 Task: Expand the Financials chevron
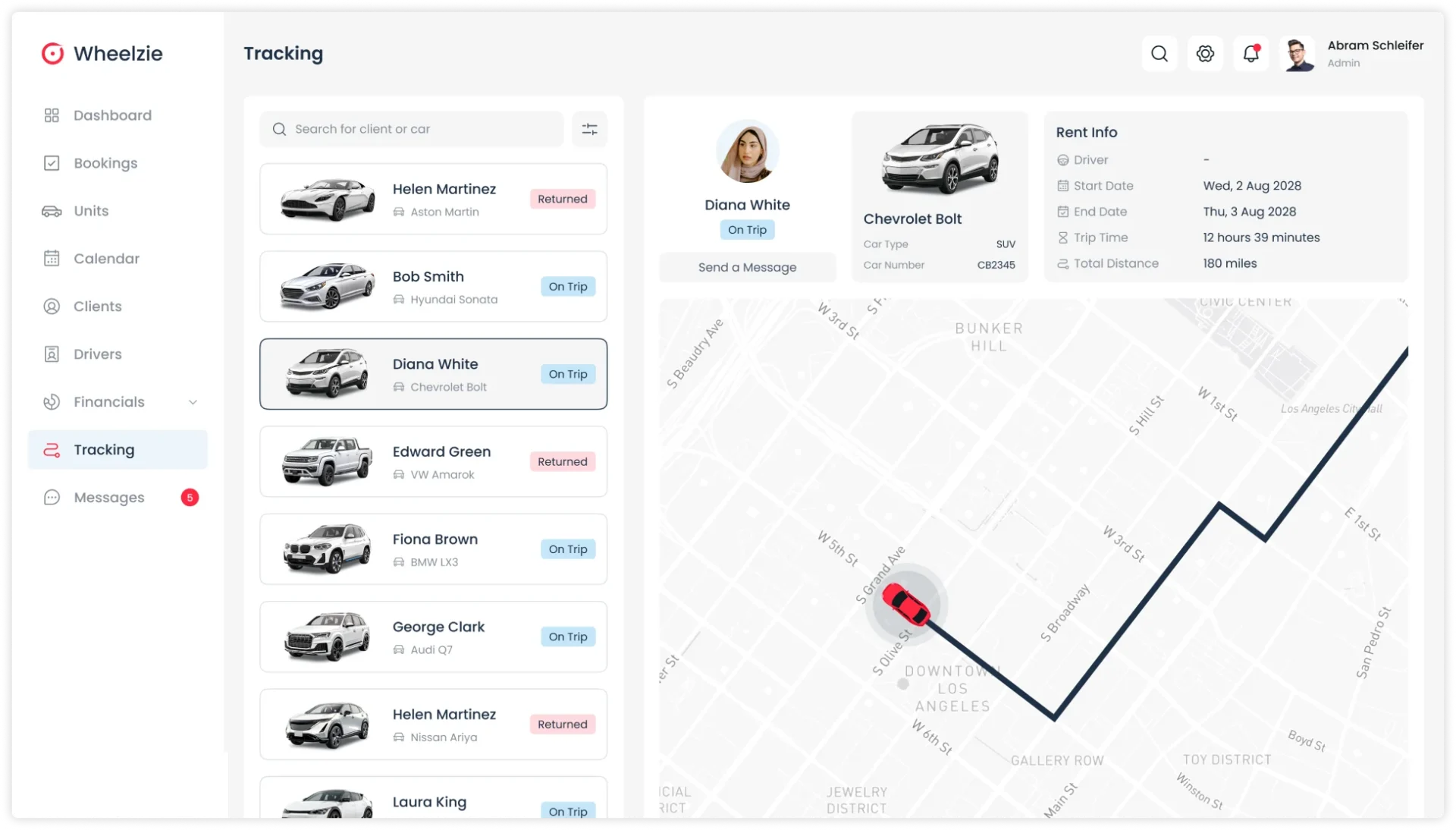[x=193, y=402]
